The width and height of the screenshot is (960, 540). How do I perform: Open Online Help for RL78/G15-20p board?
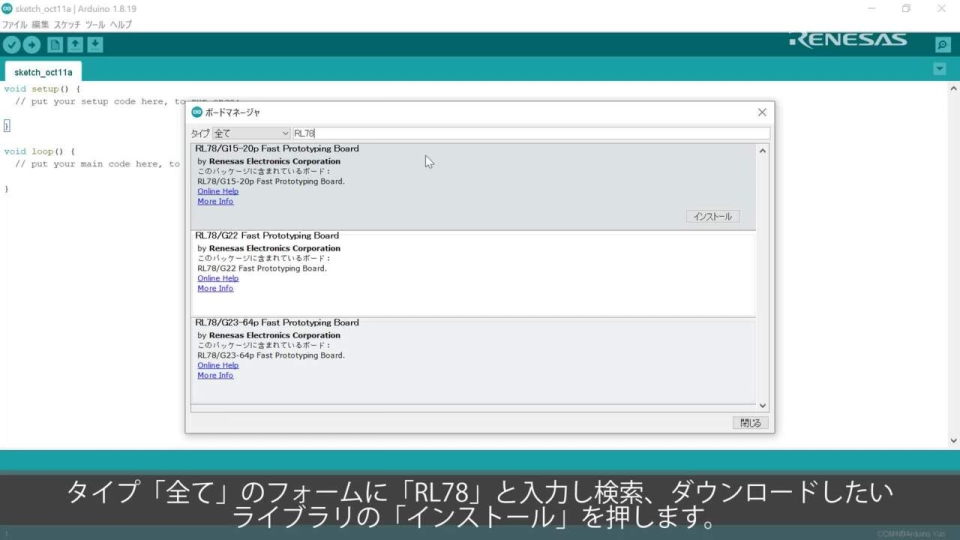click(218, 191)
